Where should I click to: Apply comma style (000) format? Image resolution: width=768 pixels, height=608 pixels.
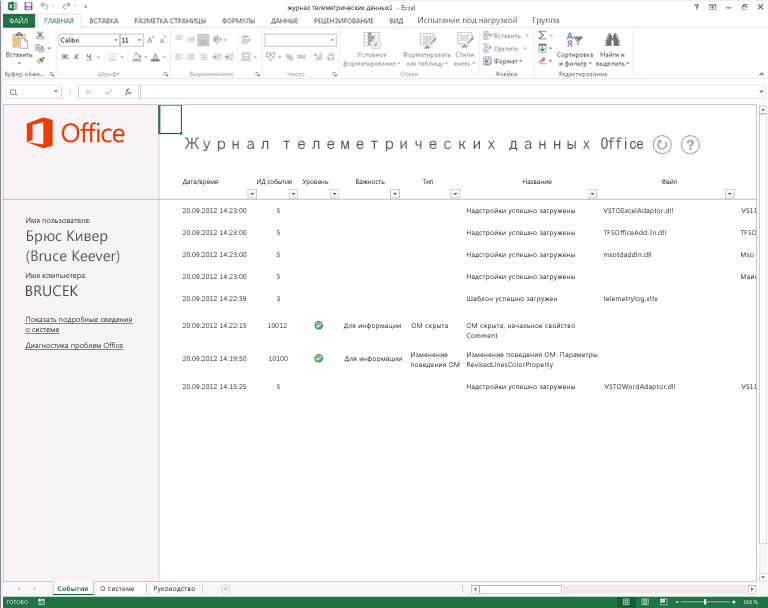tap(302, 57)
